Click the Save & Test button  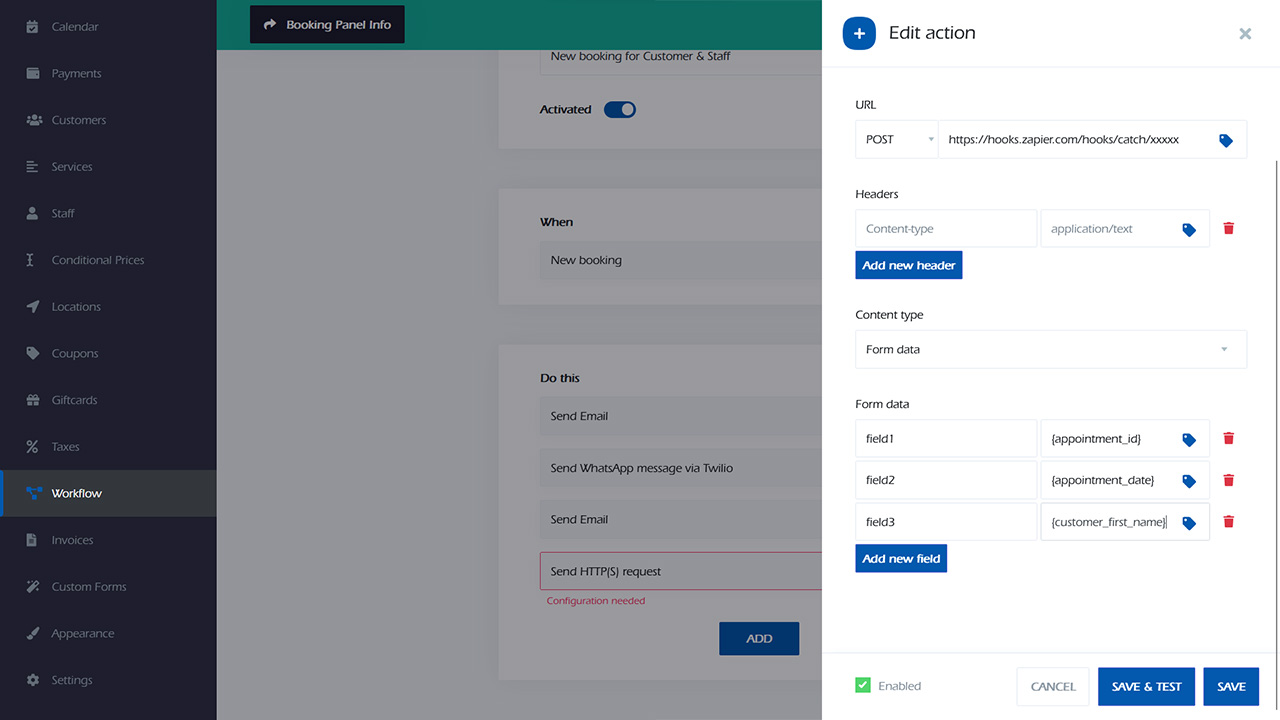tap(1146, 686)
